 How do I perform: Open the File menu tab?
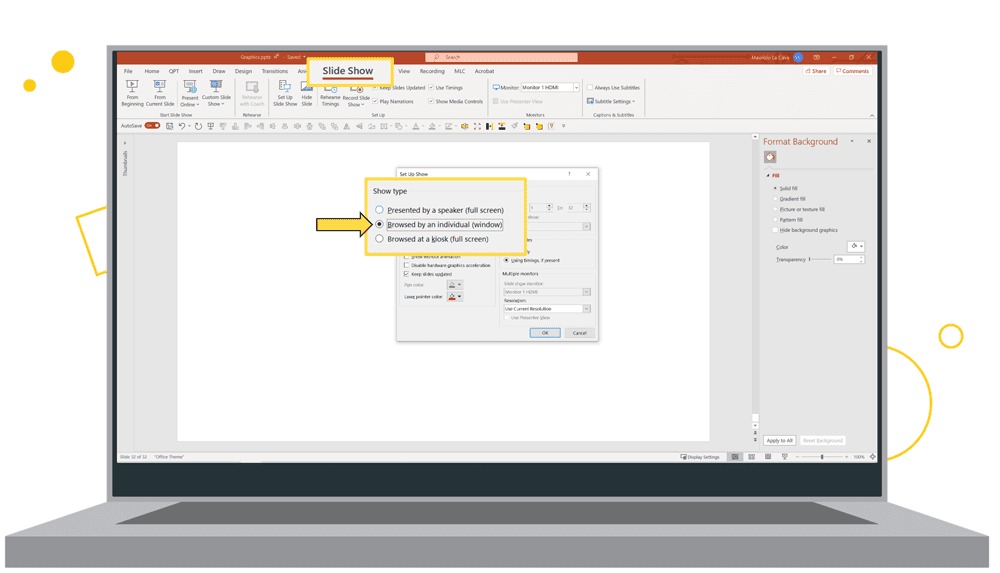point(128,72)
